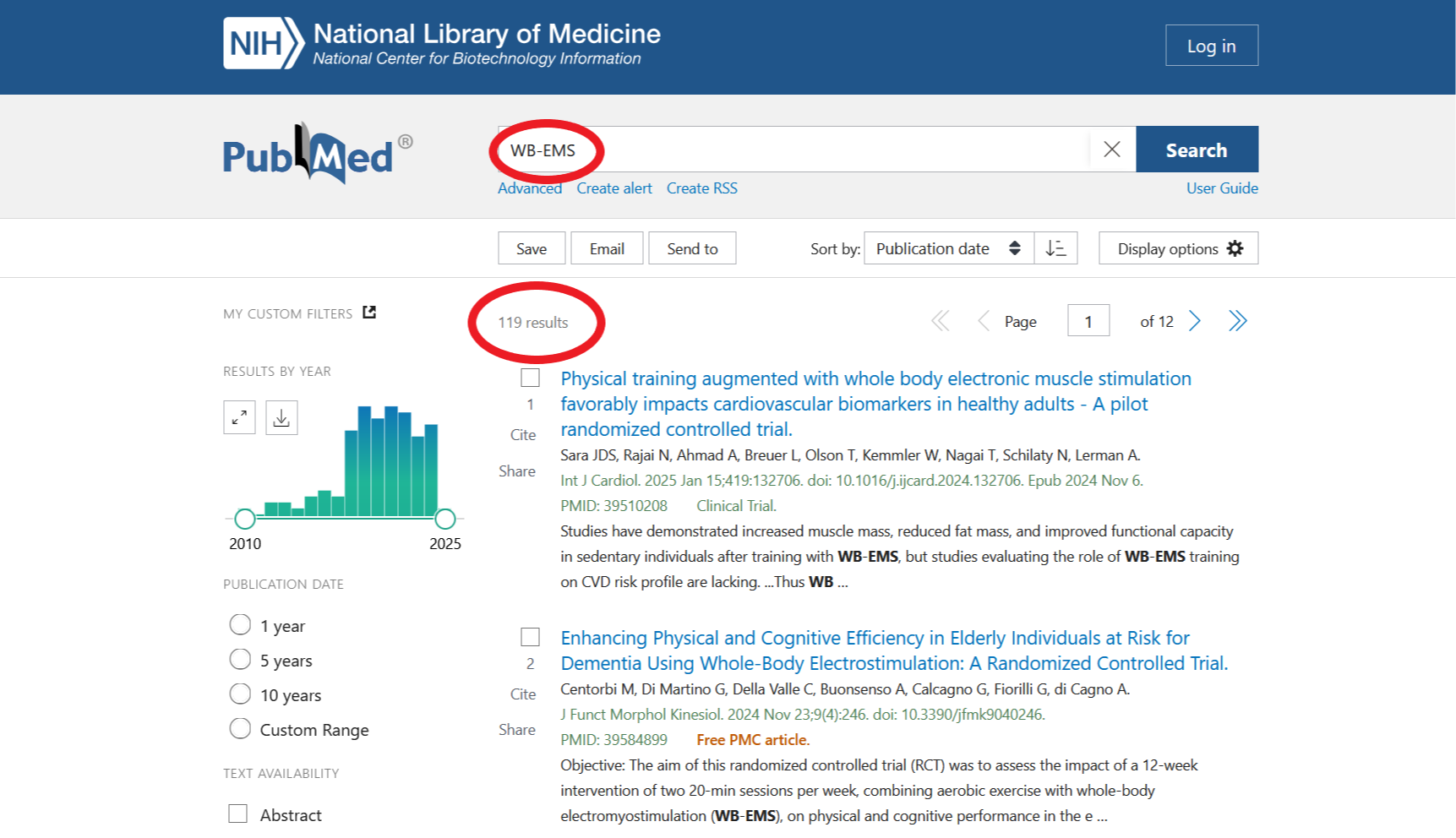Toggle ascending/descending sort order icon
1456x838 pixels.
(1056, 248)
